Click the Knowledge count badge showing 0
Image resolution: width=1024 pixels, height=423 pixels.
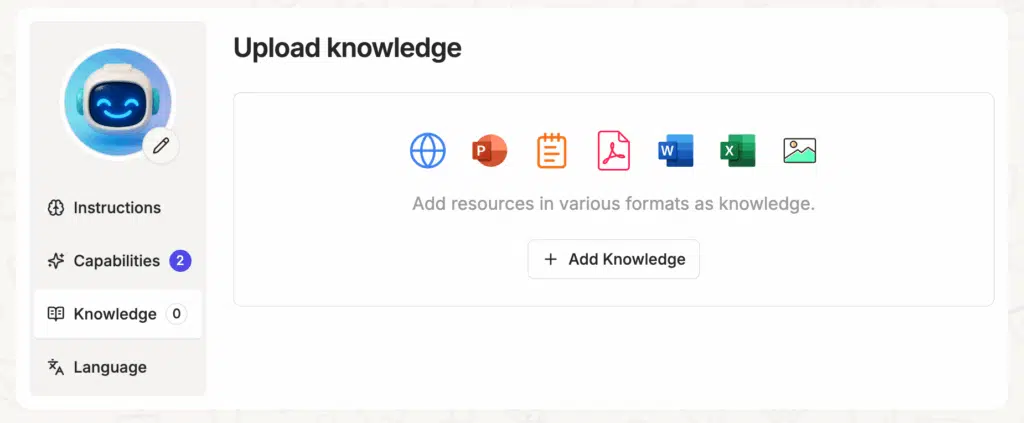click(176, 314)
